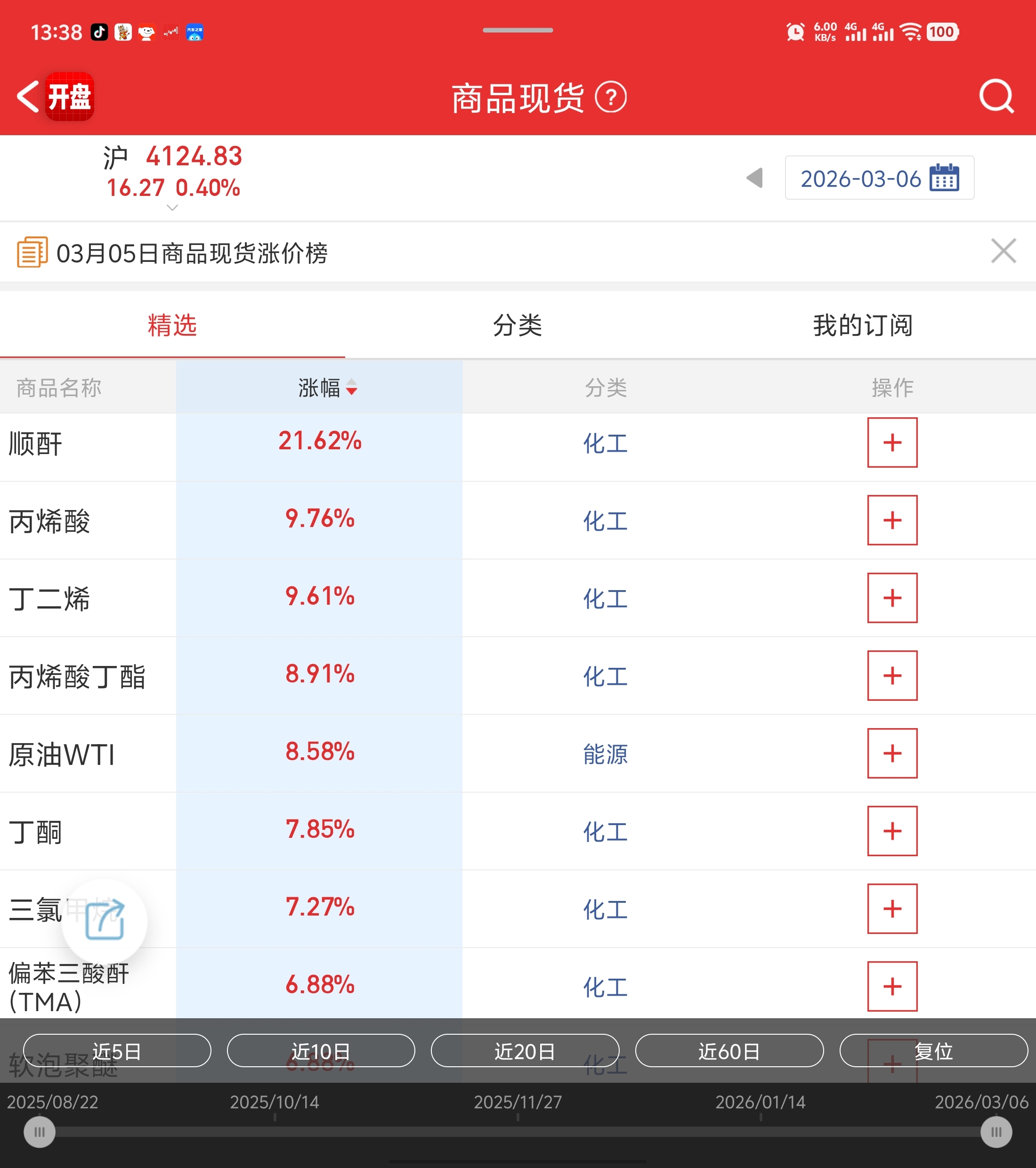Screen dimensions: 1036x1168
Task: Open the calendar date picker 2026-03-06
Action: 879,178
